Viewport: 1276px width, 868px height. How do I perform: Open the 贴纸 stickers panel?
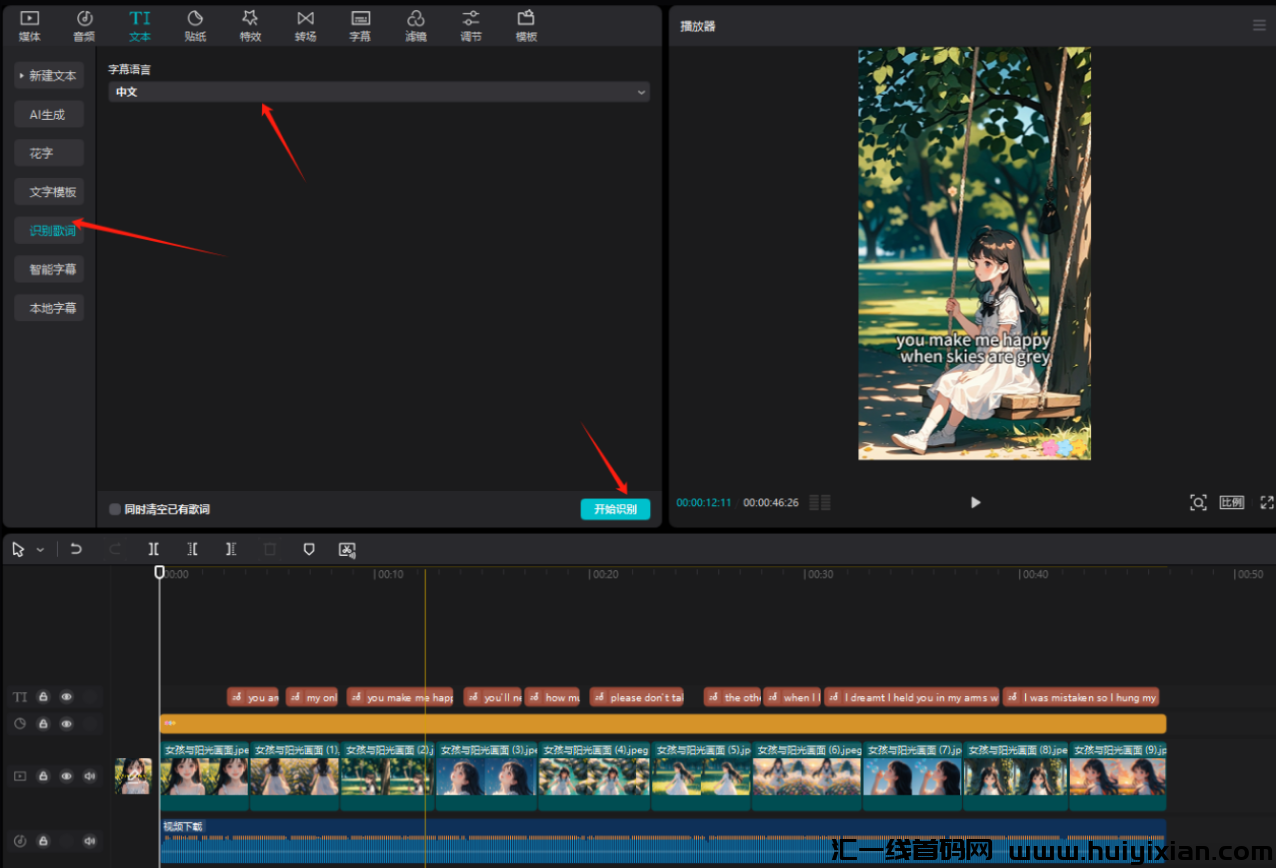pyautogui.click(x=195, y=25)
